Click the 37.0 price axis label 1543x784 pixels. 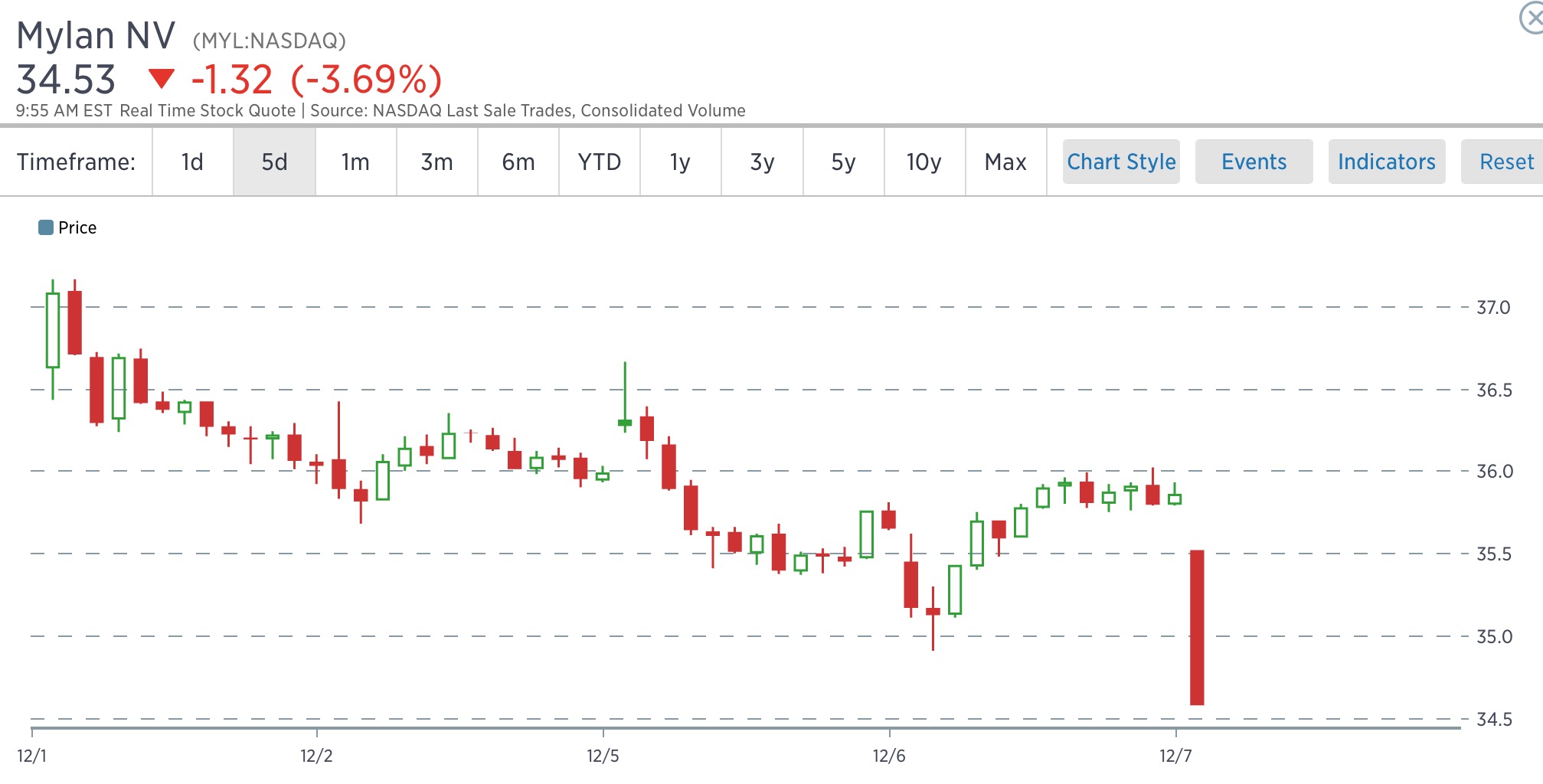click(1493, 307)
